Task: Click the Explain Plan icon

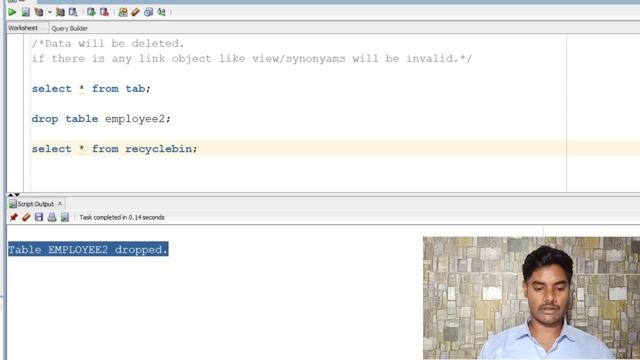Action: tap(39, 12)
